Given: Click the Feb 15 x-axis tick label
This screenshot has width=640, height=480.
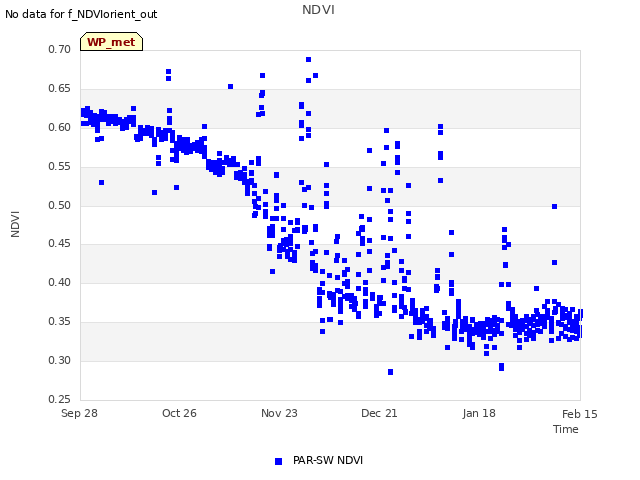Looking at the screenshot, I should coord(580,414).
